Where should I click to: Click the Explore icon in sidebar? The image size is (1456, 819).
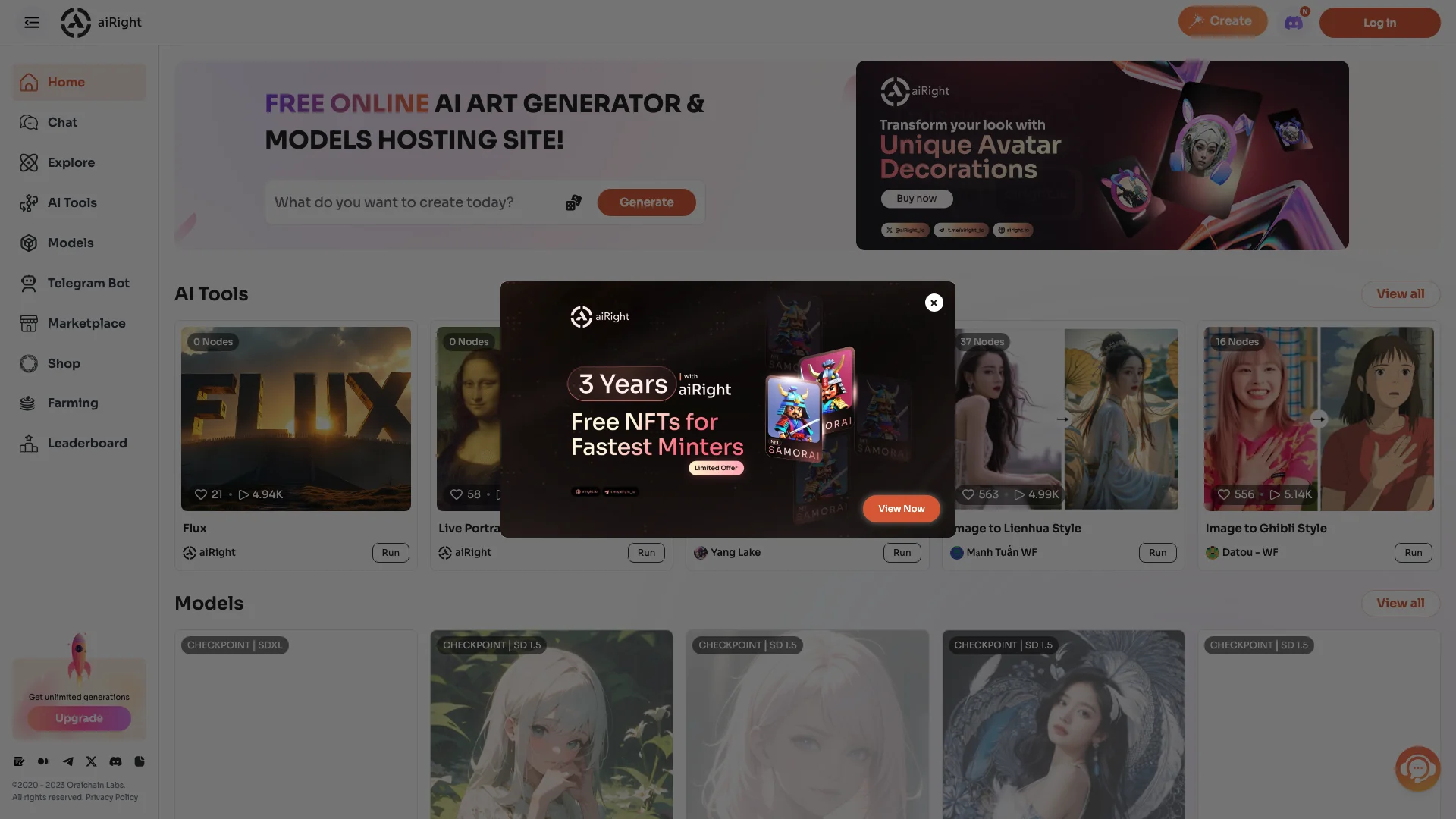[x=27, y=162]
